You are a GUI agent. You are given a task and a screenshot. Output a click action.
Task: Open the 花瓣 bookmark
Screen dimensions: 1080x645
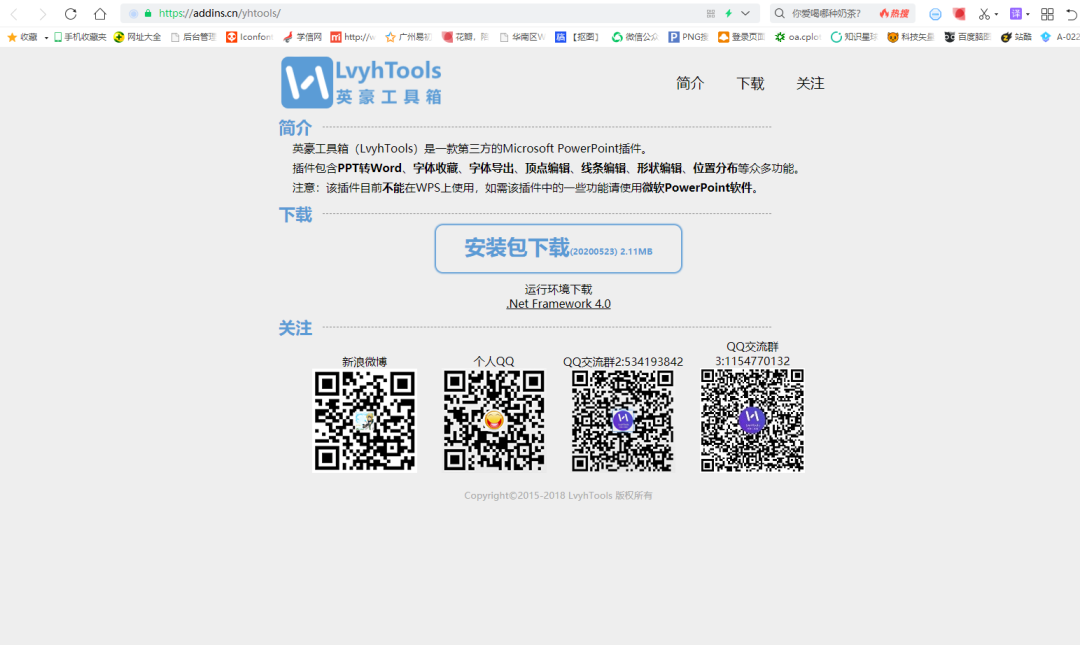(x=465, y=37)
